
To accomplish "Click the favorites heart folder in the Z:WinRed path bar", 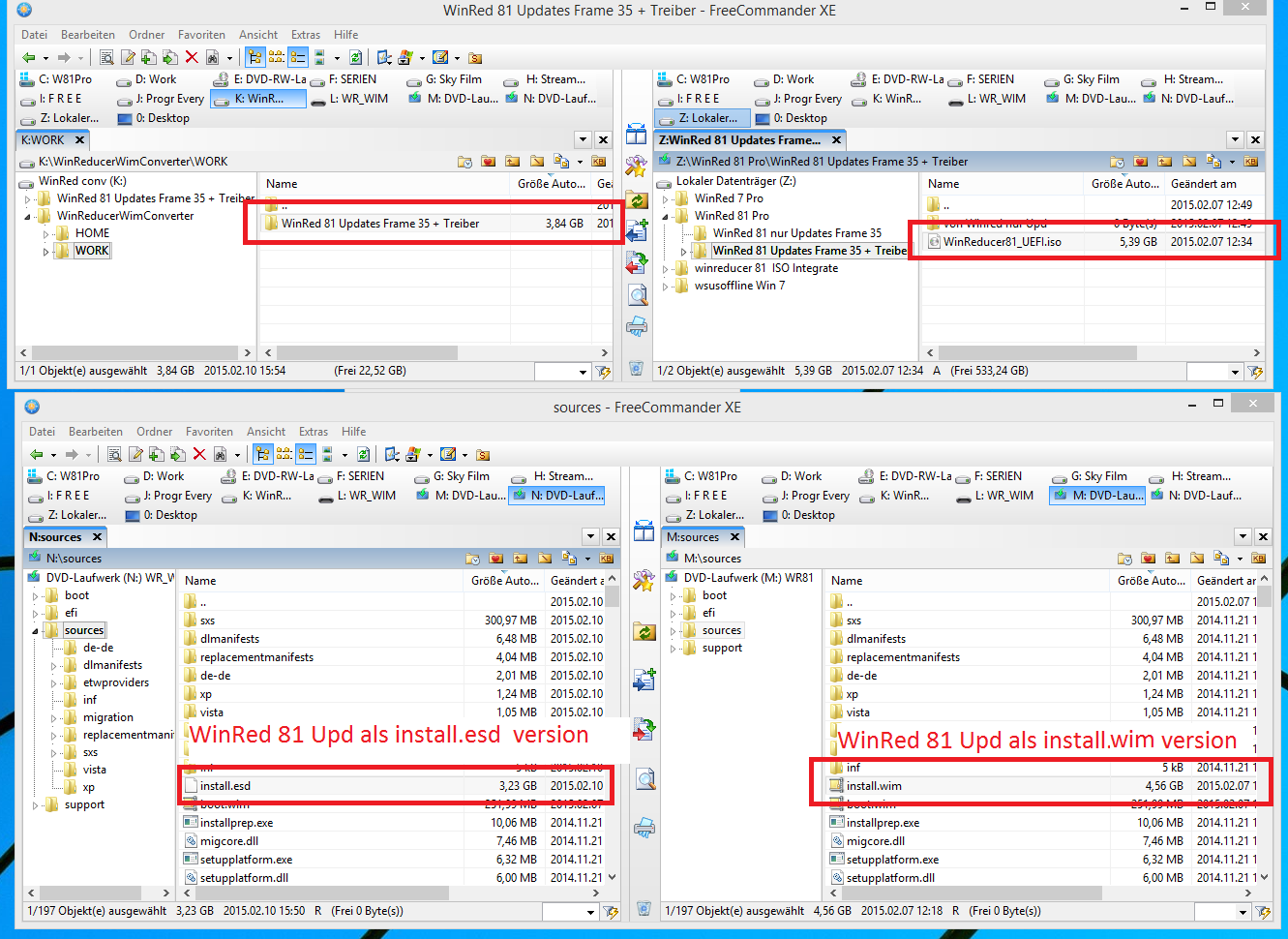I will (1141, 162).
